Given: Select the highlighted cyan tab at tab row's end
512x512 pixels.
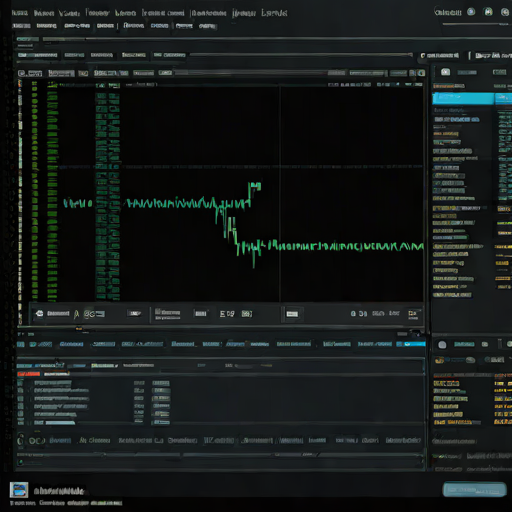Looking at the screenshot, I should coord(411,344).
